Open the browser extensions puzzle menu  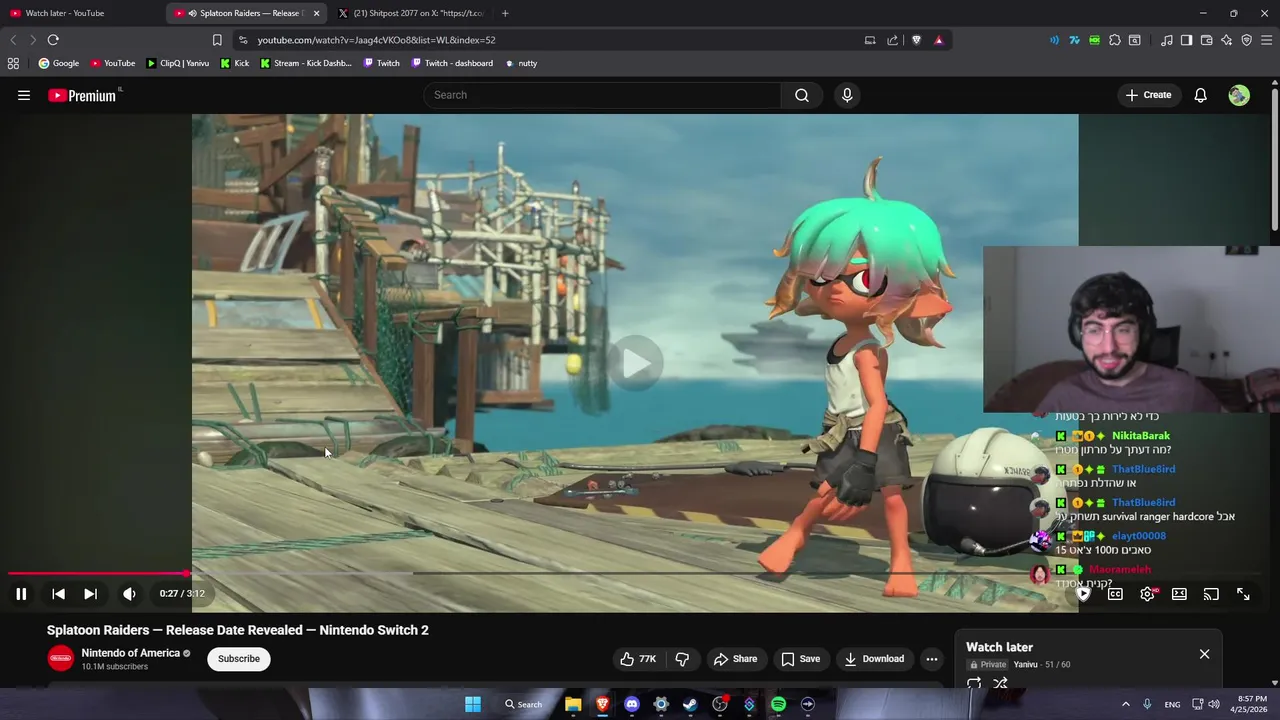point(1115,40)
